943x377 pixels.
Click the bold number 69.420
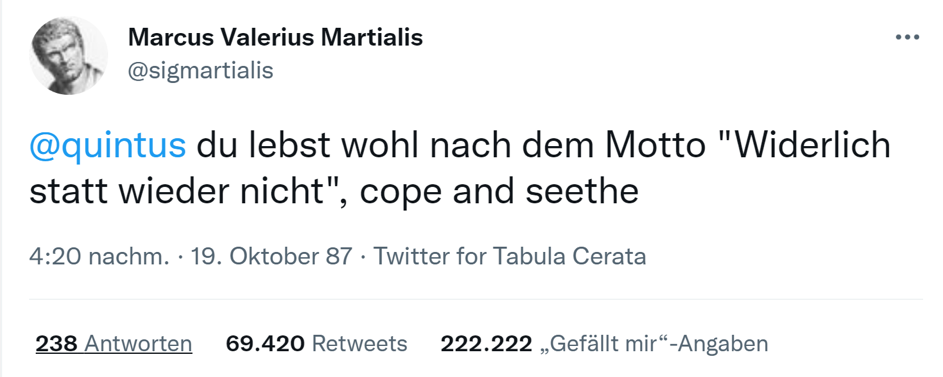(x=265, y=344)
